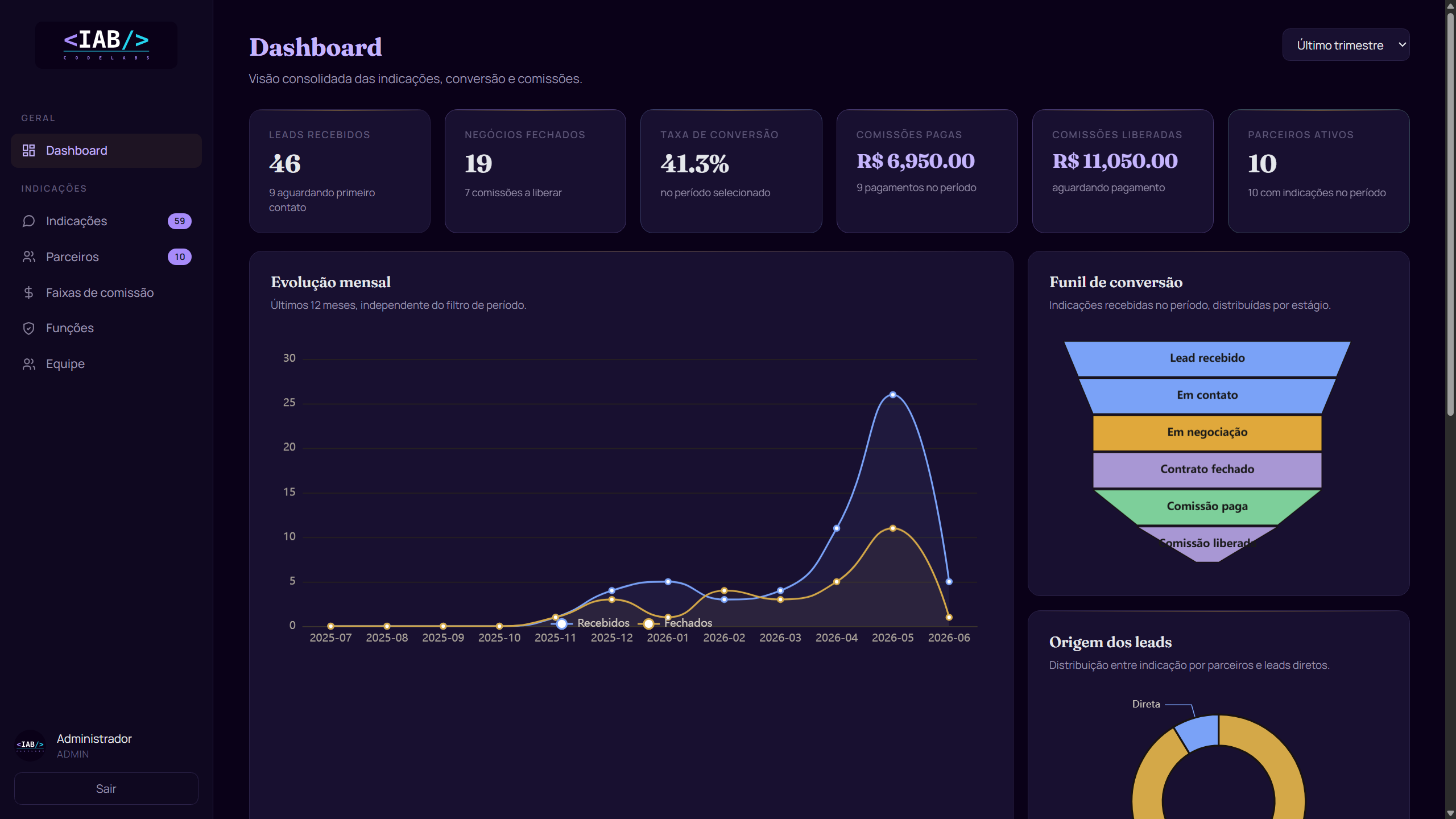Click the Negócios Fechados card
The width and height of the screenshot is (1456, 819).
point(535,171)
